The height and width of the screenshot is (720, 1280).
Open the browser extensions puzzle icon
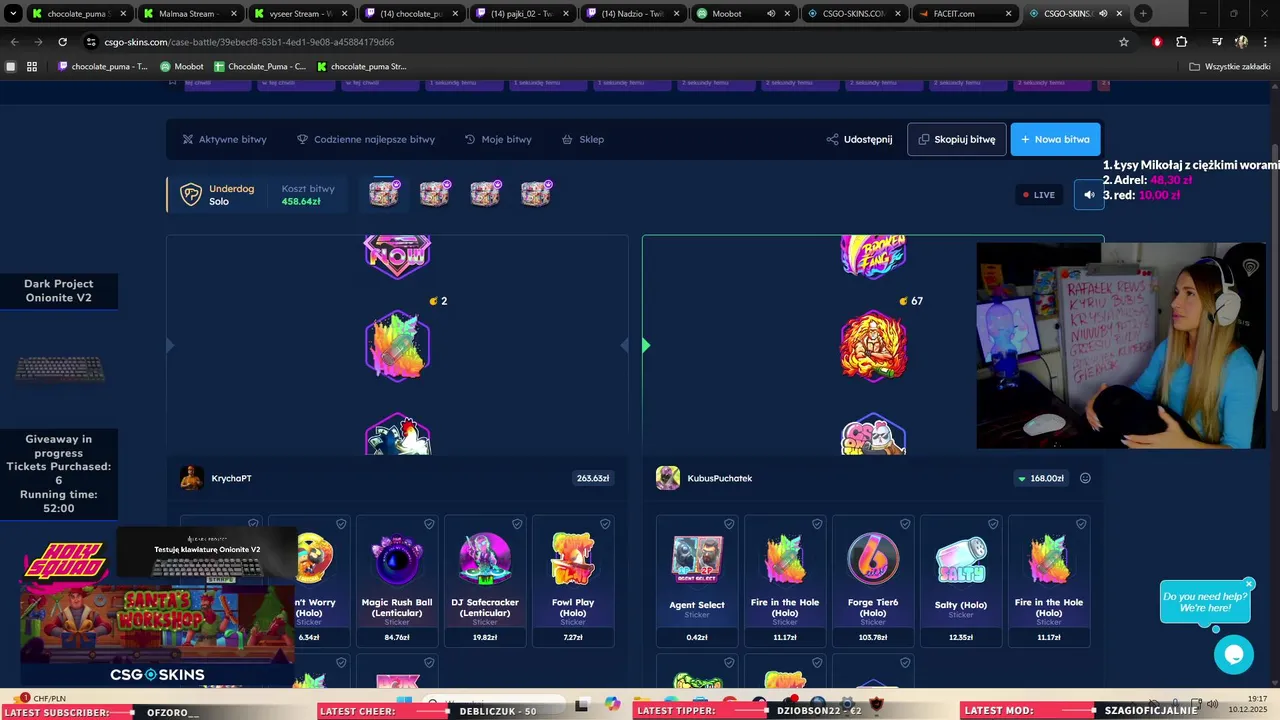(x=1182, y=42)
